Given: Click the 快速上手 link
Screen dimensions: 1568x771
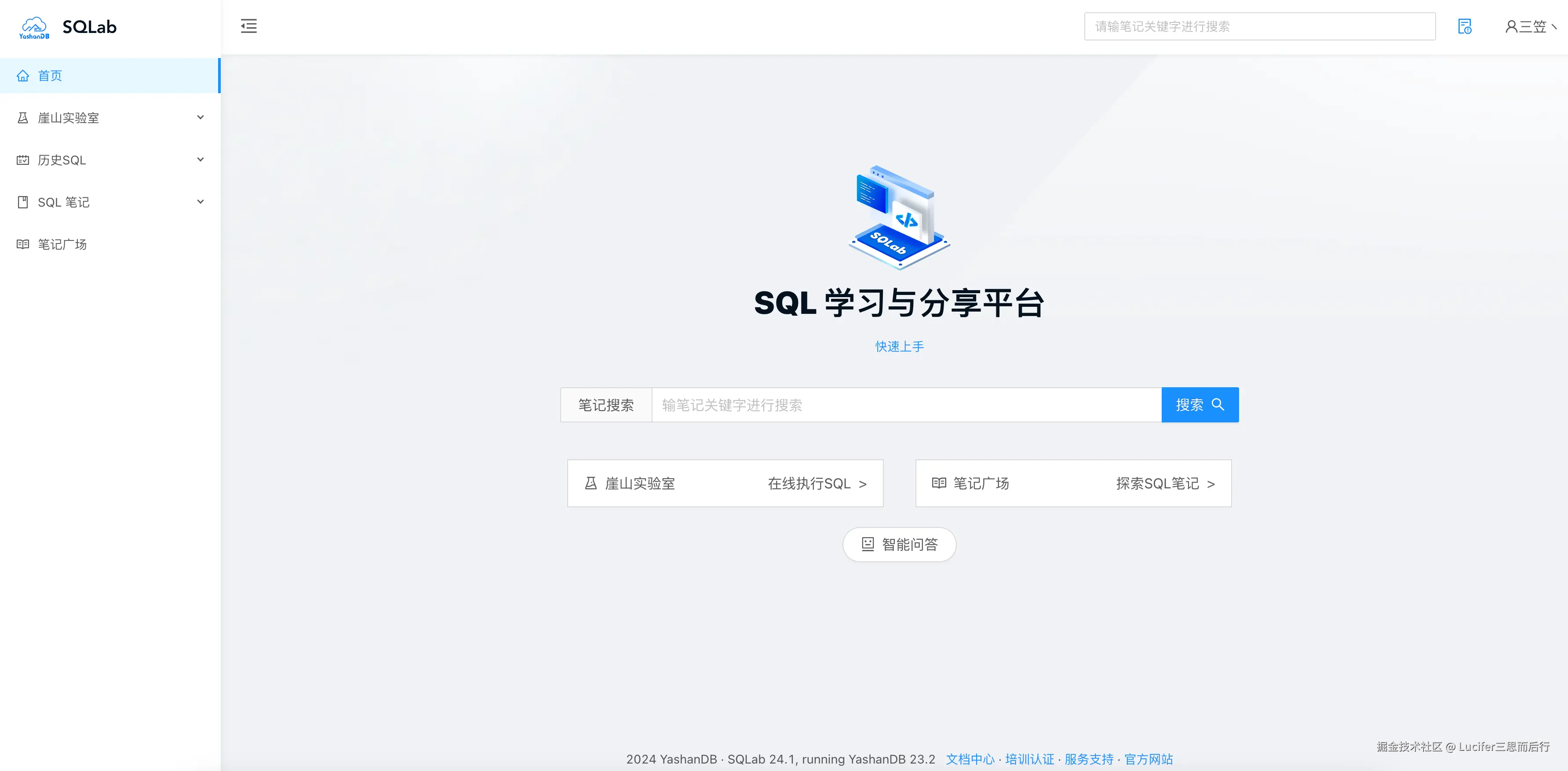Looking at the screenshot, I should pyautogui.click(x=899, y=346).
